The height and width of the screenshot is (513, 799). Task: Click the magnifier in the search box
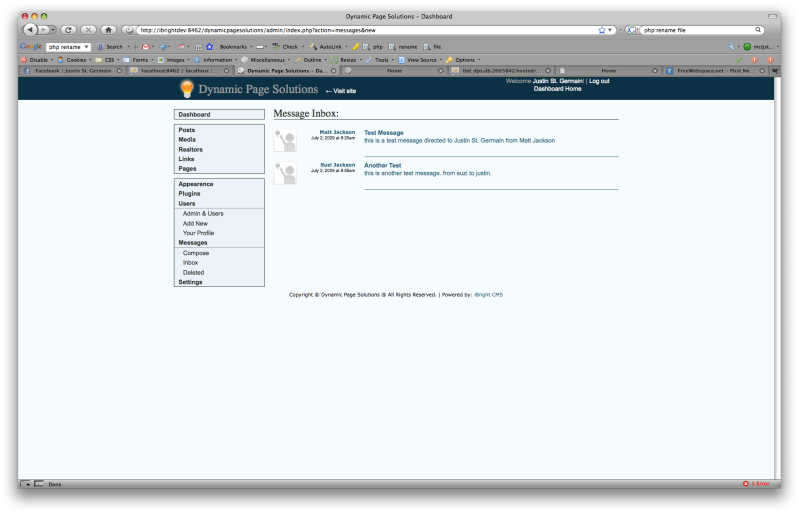click(x=758, y=30)
